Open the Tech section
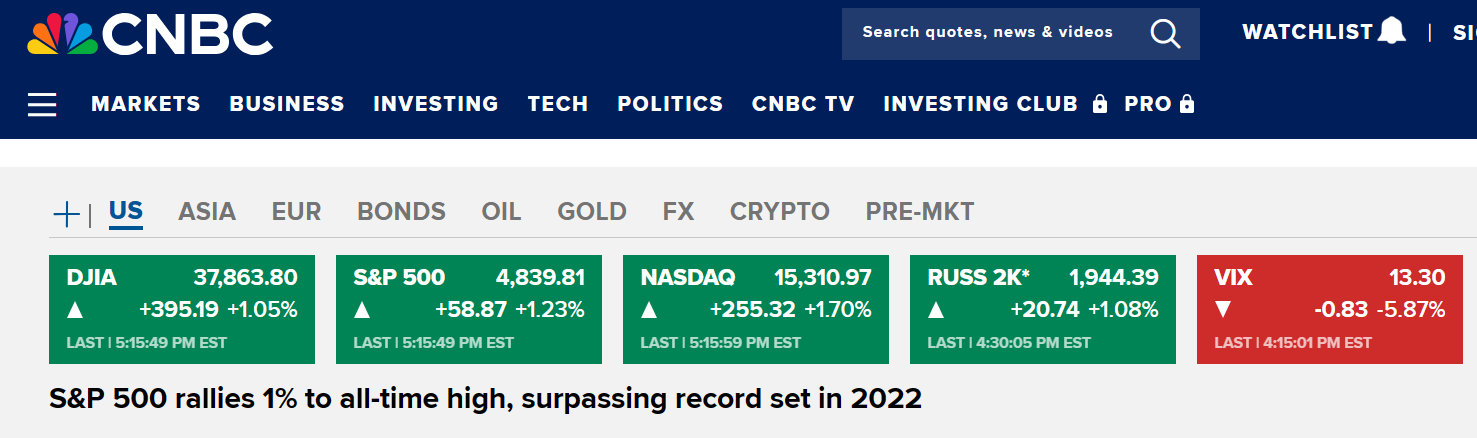 pos(558,104)
